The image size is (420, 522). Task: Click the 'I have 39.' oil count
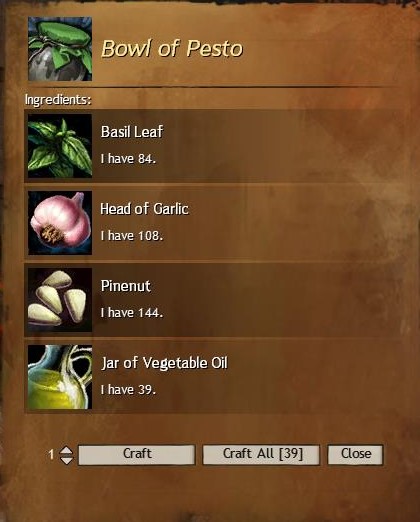pyautogui.click(x=128, y=390)
